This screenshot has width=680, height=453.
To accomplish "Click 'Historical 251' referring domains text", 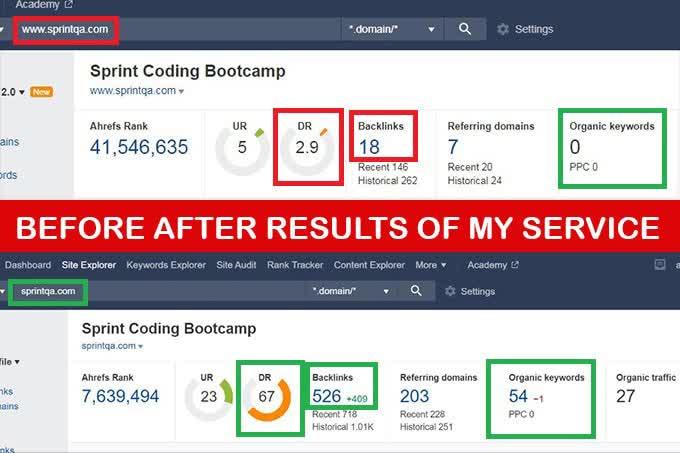I will pyautogui.click(x=426, y=427).
